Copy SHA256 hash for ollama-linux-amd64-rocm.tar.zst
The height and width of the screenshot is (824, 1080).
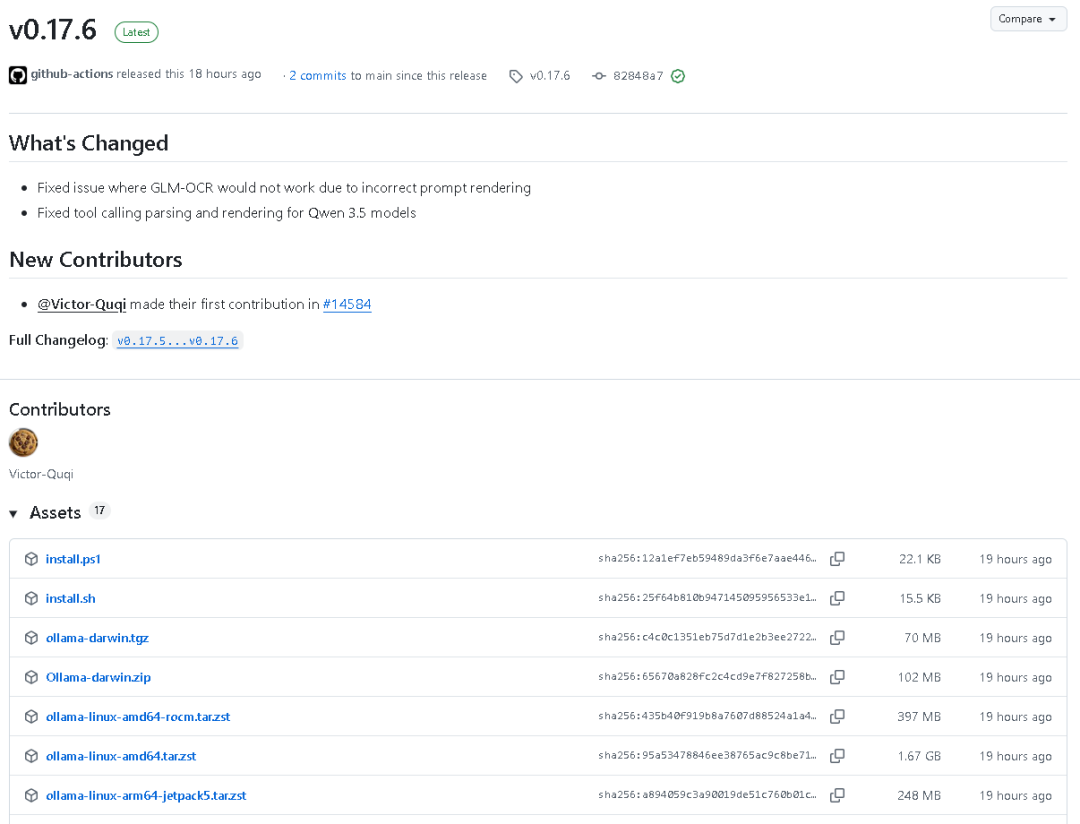(837, 717)
